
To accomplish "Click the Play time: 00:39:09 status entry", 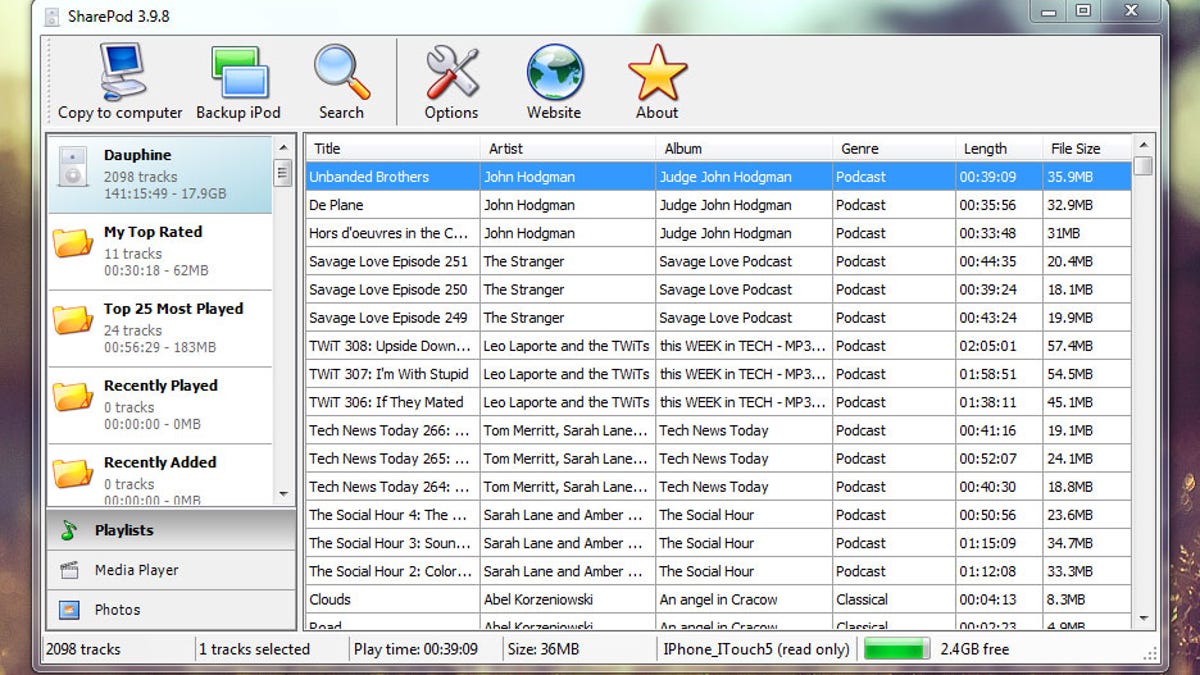I will pyautogui.click(x=416, y=649).
